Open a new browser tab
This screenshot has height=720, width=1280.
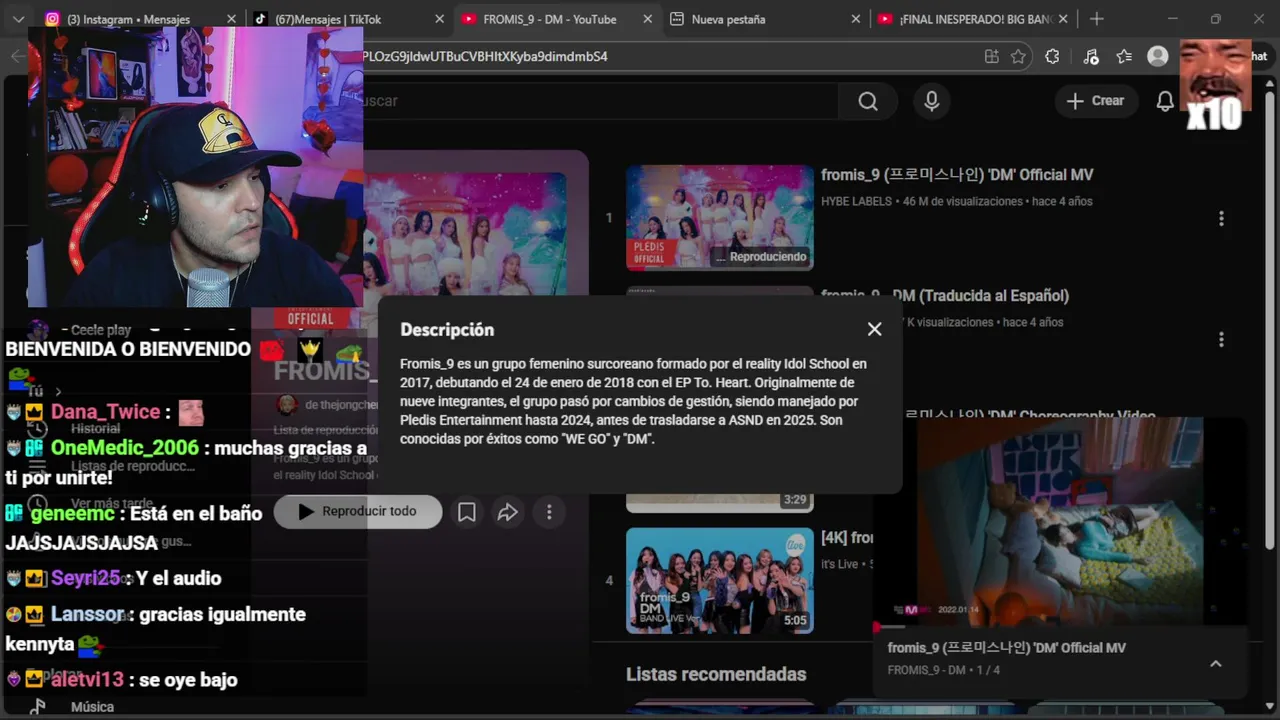pyautogui.click(x=1097, y=19)
